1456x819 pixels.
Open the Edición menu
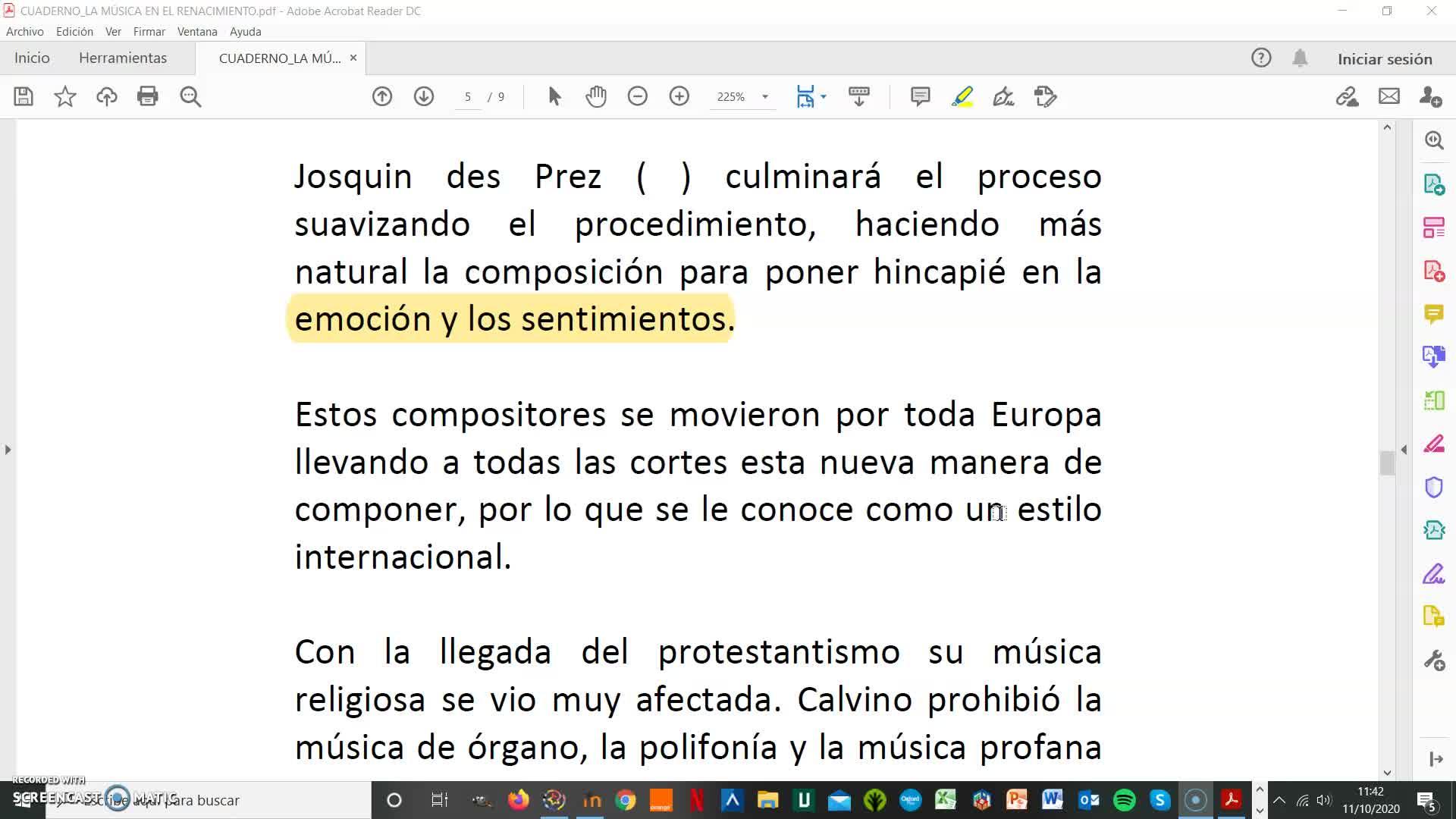coord(74,31)
